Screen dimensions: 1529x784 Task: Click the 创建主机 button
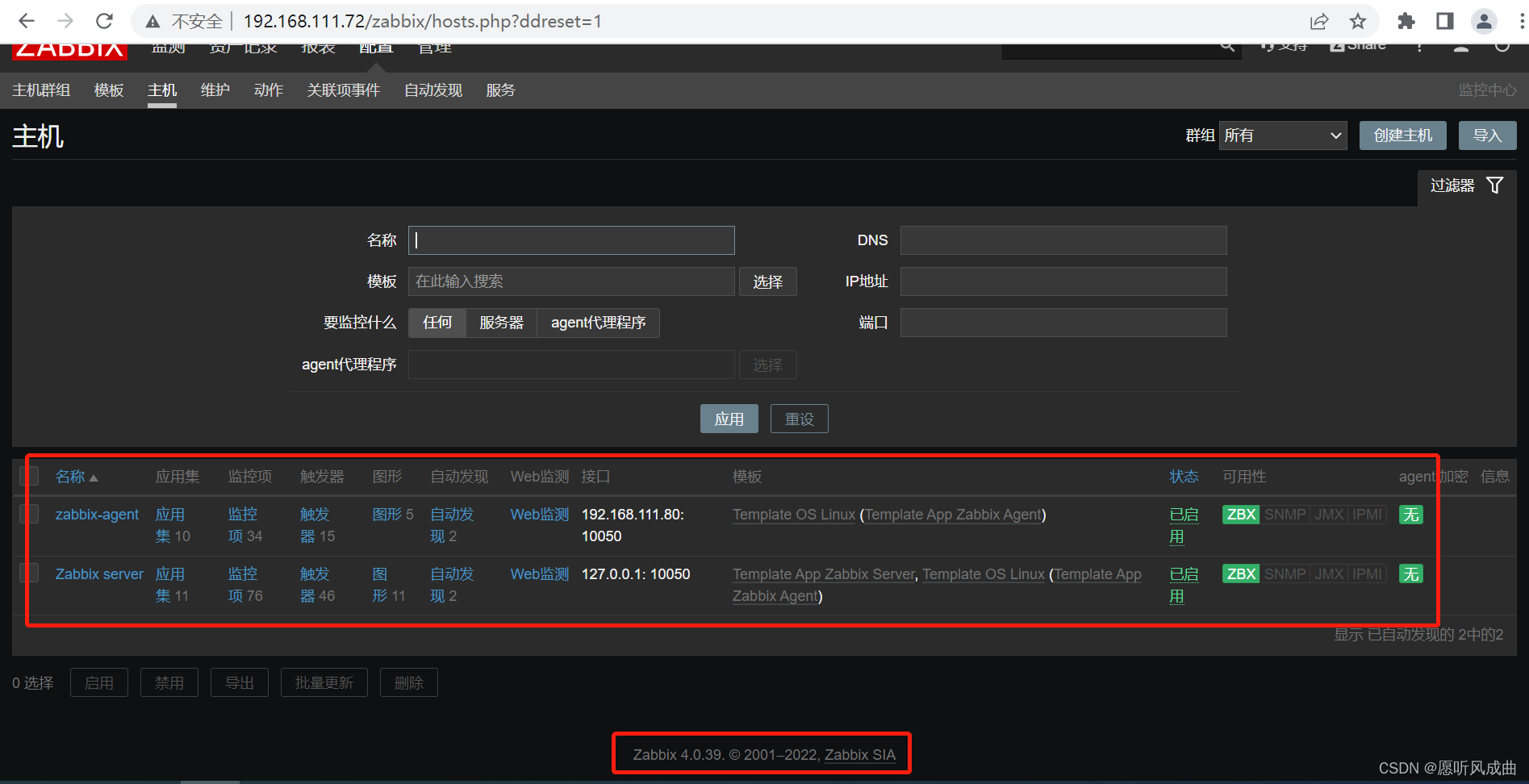[1403, 136]
